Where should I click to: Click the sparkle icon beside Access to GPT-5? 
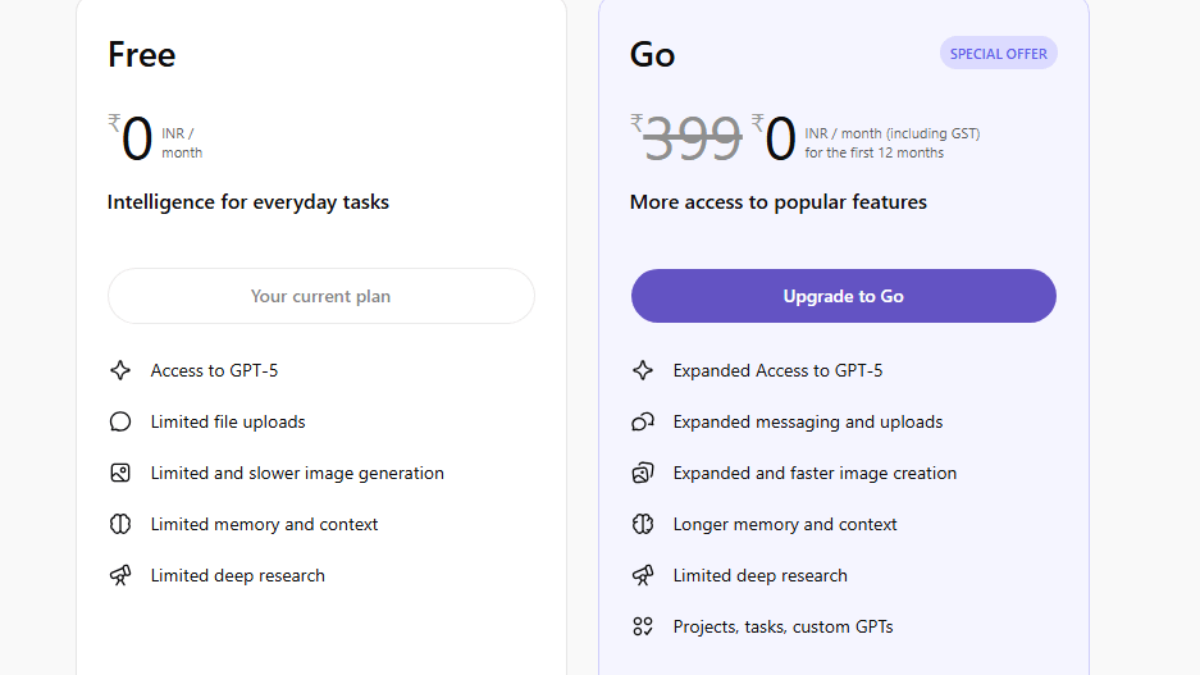(120, 371)
